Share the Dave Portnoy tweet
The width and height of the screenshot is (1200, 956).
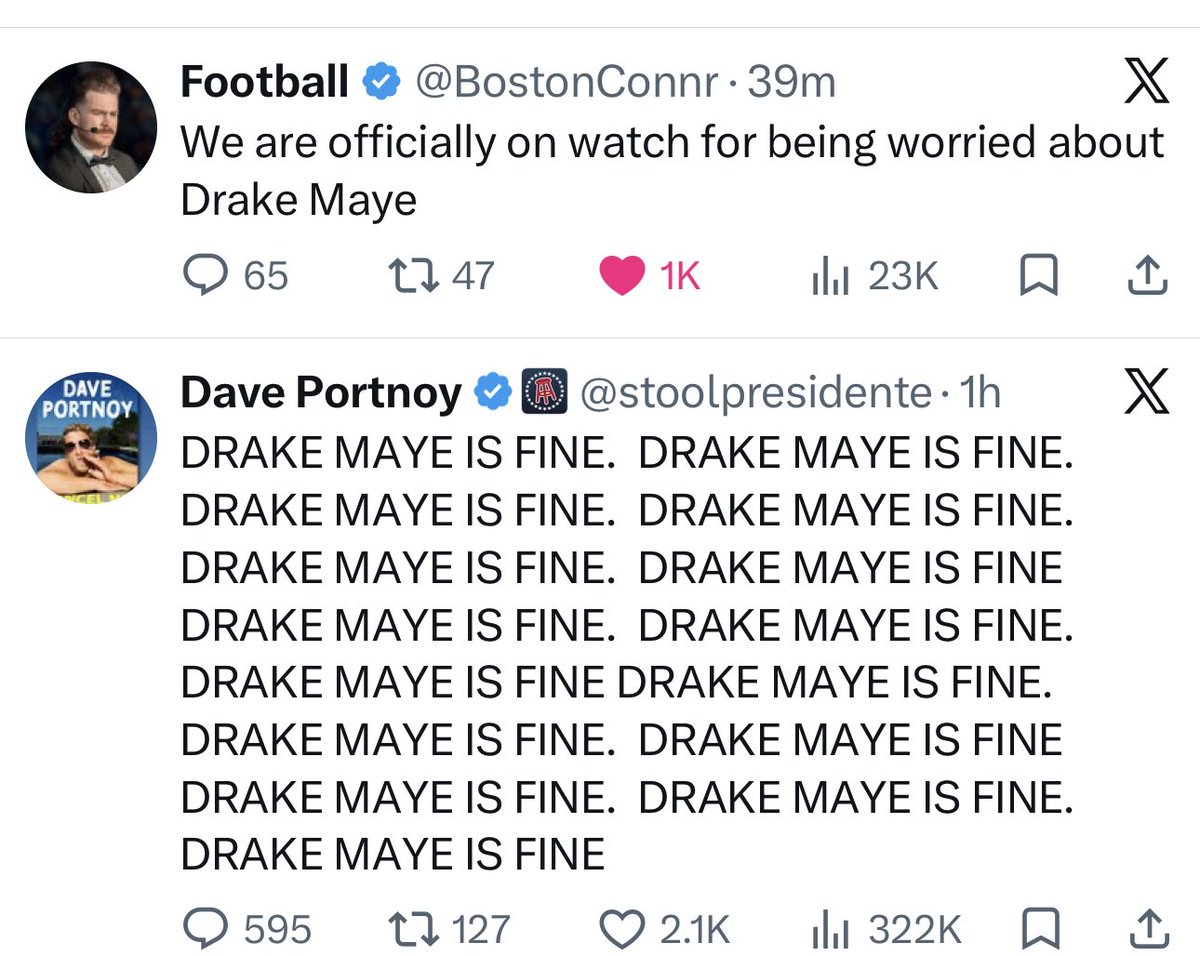pos(1148,931)
